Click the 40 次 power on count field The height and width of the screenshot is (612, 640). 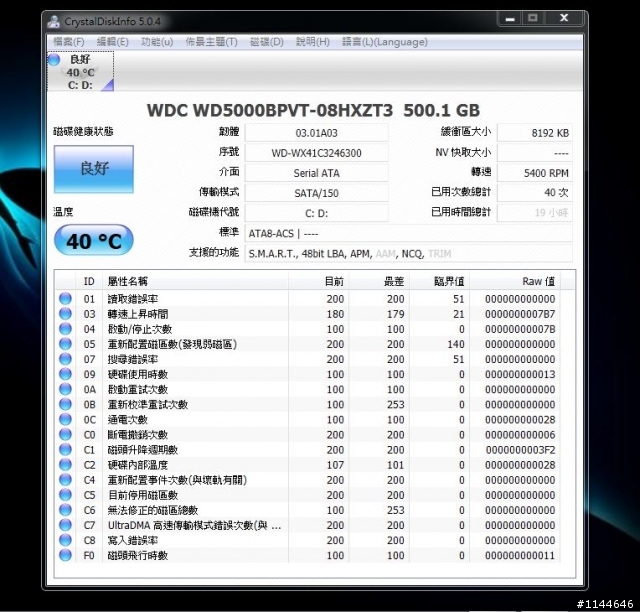[535, 193]
